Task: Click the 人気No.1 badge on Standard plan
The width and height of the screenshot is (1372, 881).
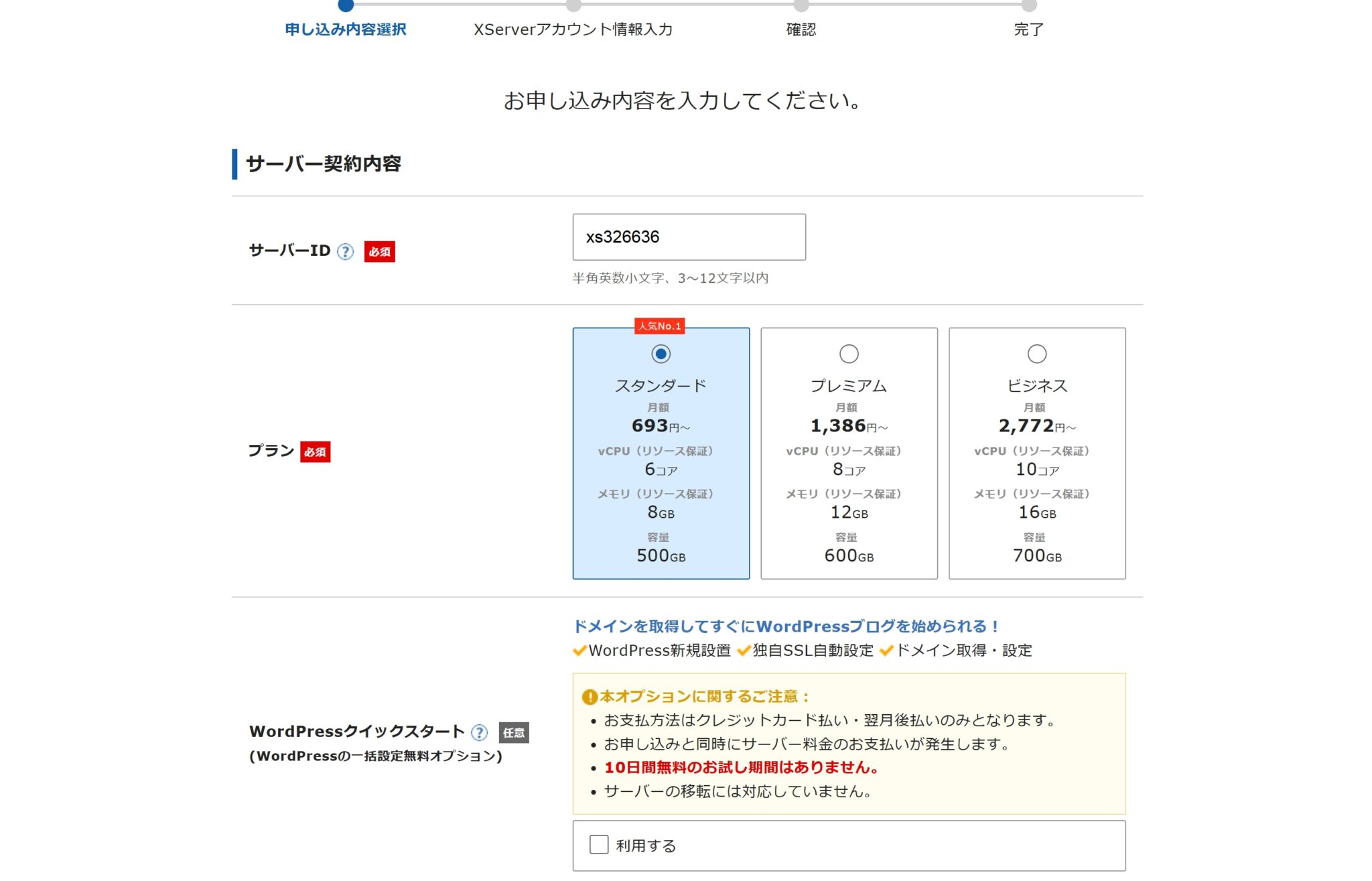Action: coord(660,327)
